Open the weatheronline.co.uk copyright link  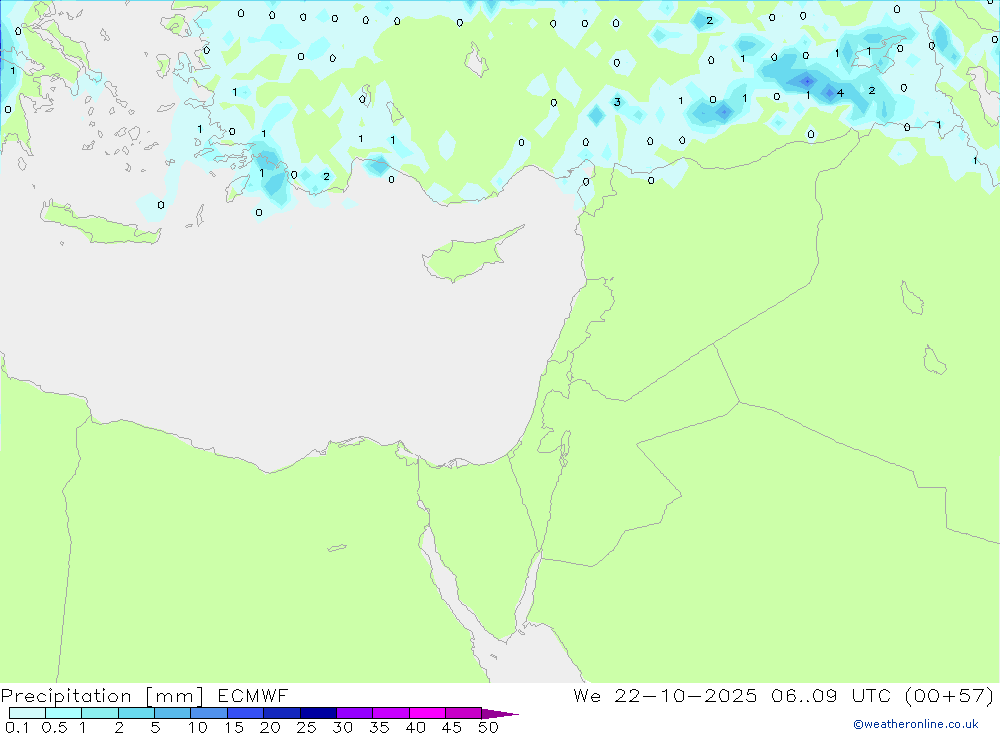point(916,724)
